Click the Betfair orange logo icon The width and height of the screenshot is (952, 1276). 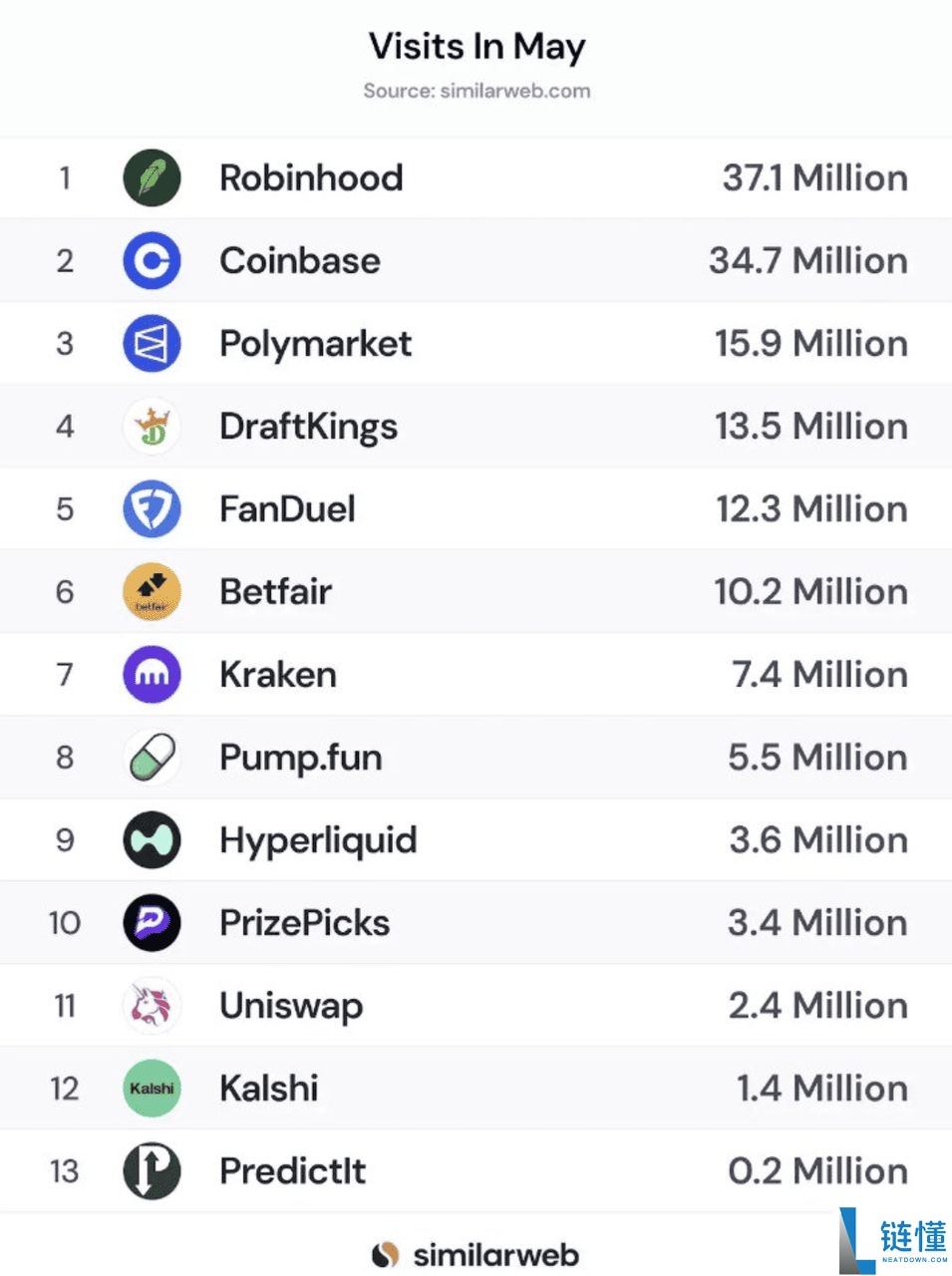point(152,592)
